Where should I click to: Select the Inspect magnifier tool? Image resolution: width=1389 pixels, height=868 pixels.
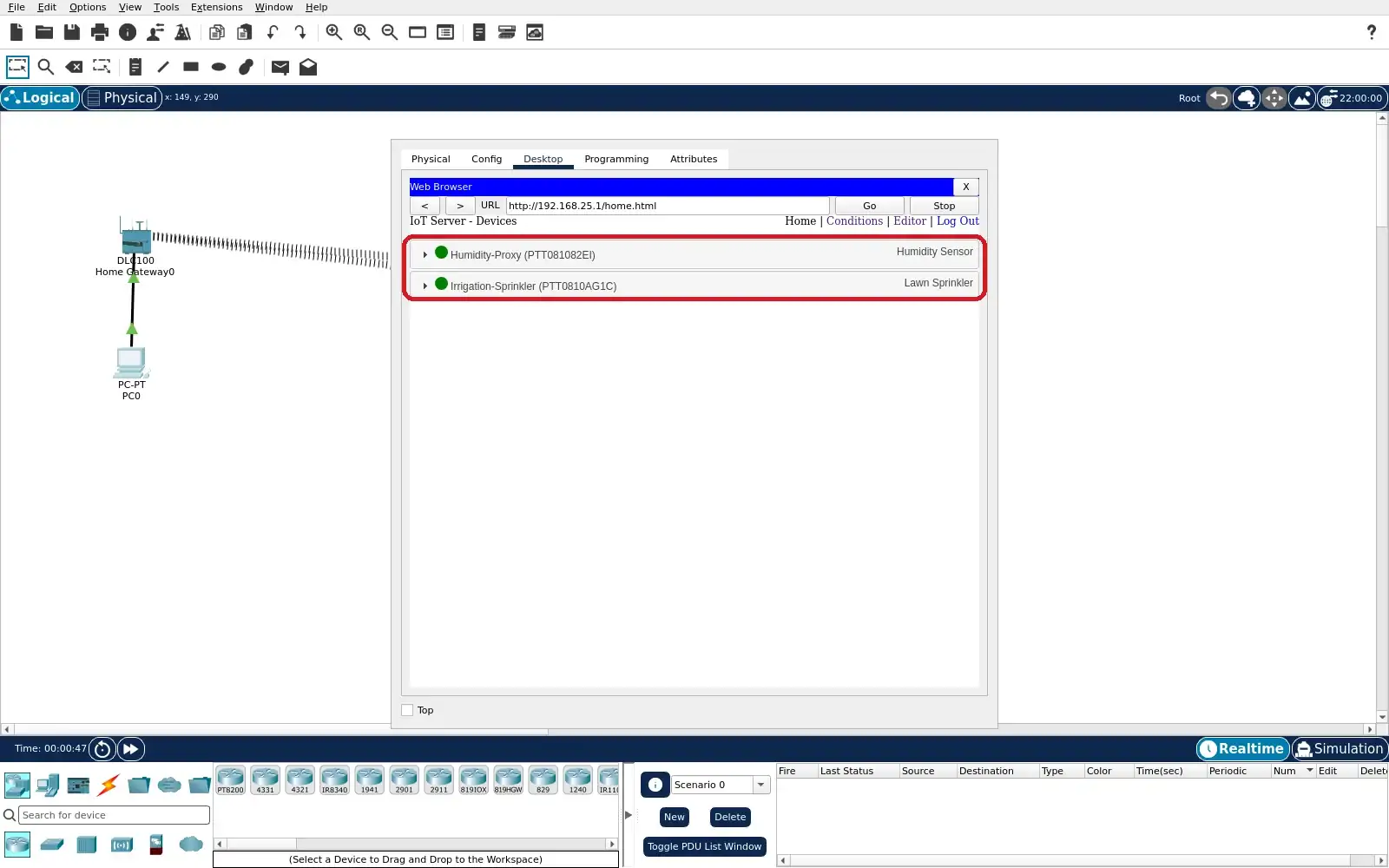point(46,67)
